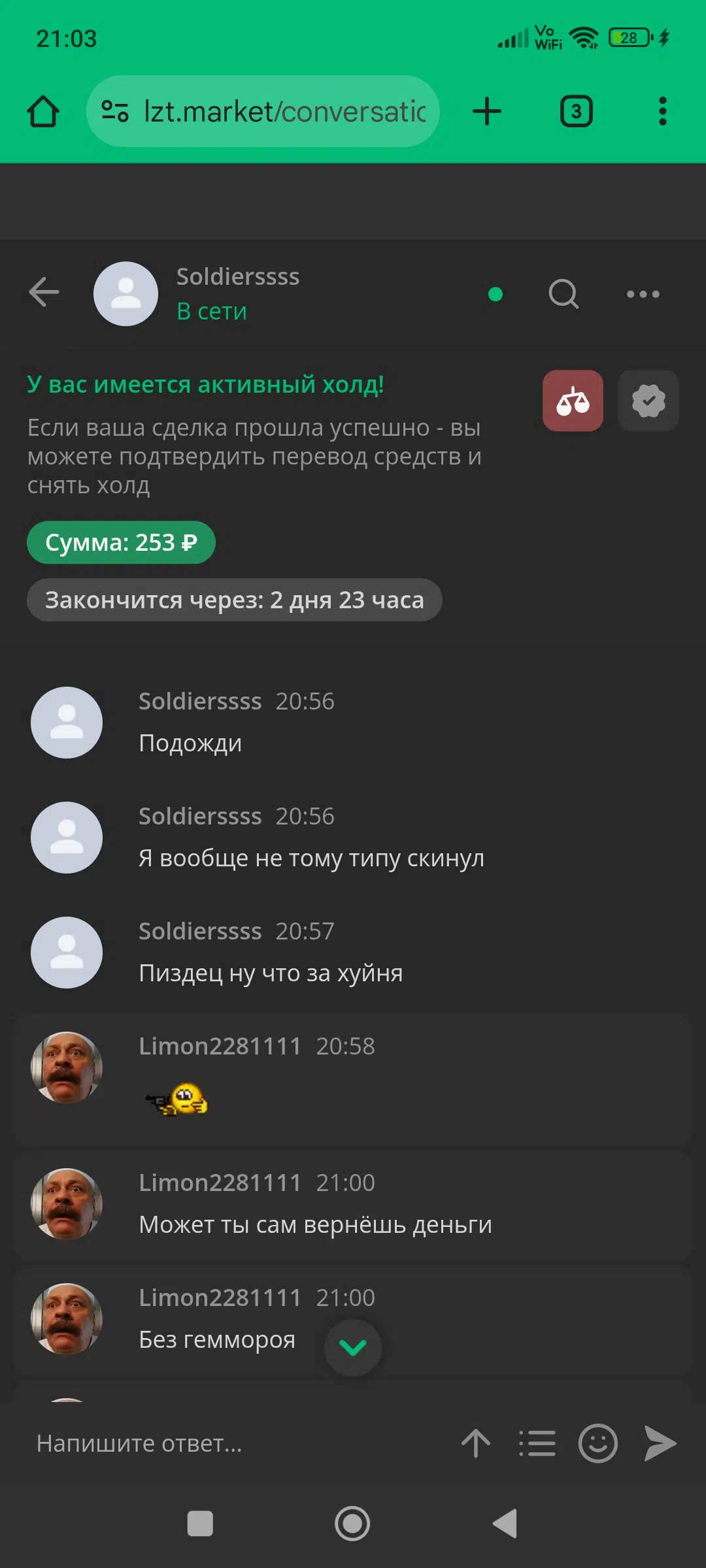Go back using the left arrow
The width and height of the screenshot is (706, 1568).
pyautogui.click(x=44, y=292)
